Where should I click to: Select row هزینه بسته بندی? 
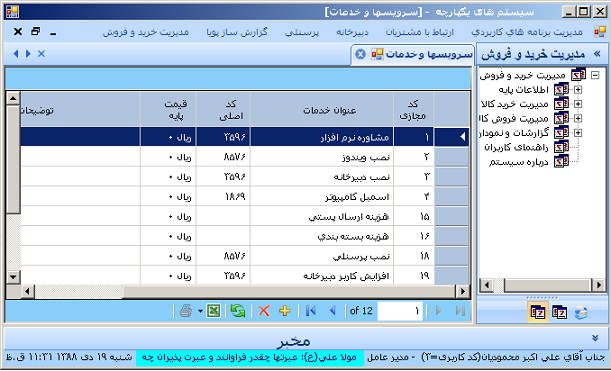tap(245, 237)
